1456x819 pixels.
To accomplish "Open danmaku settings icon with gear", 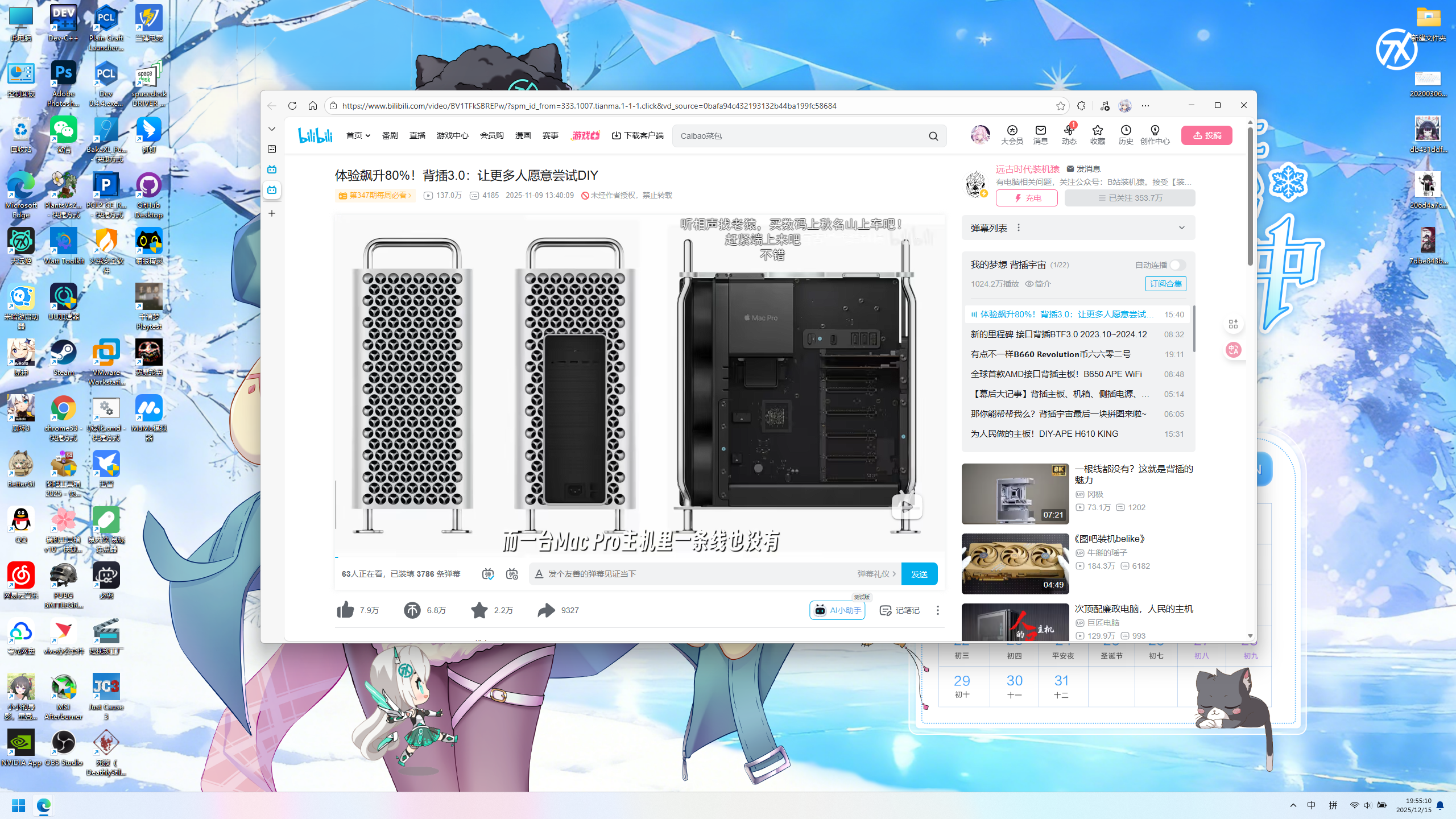I will [x=512, y=574].
